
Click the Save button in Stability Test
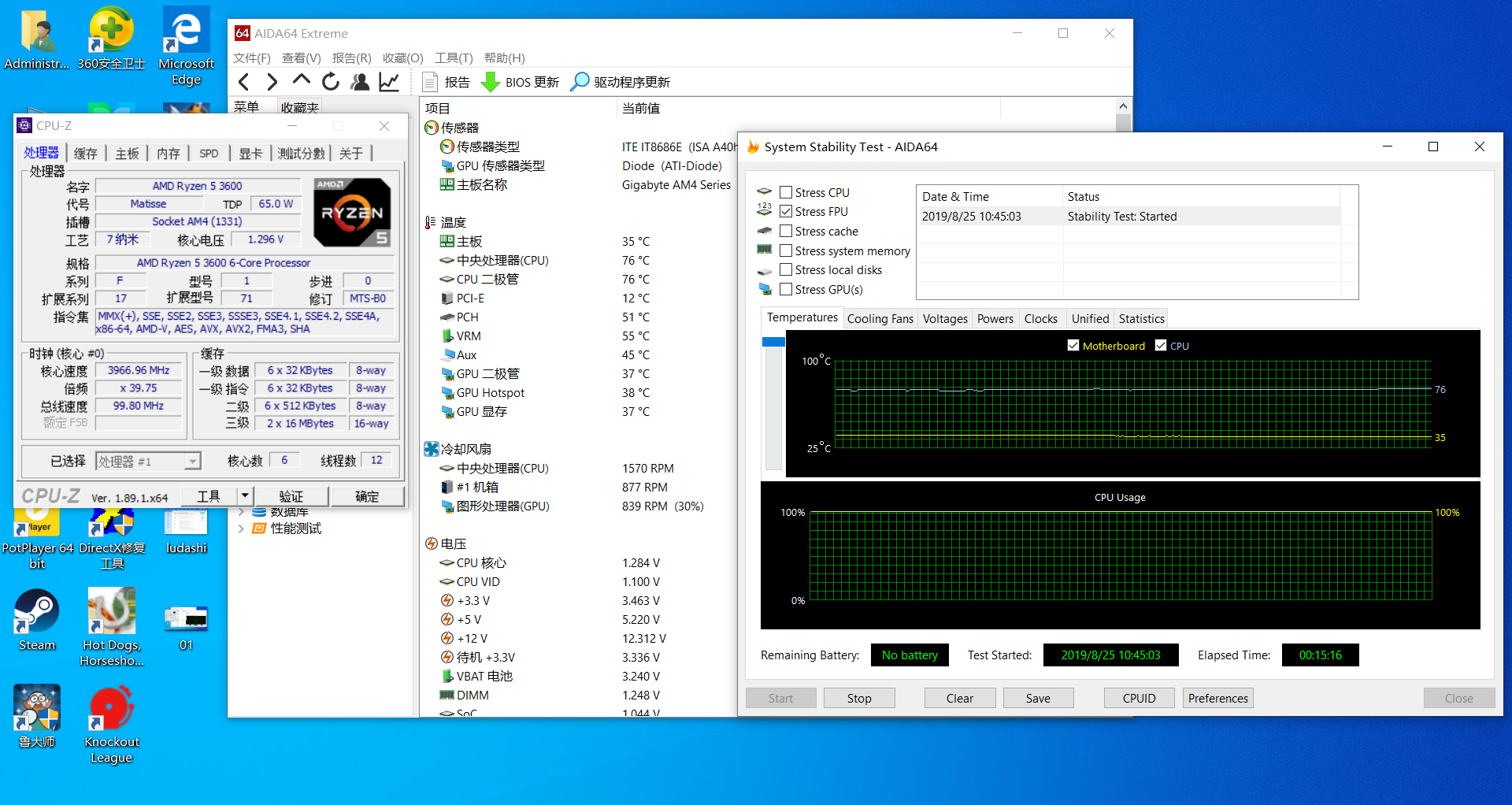click(x=1038, y=698)
